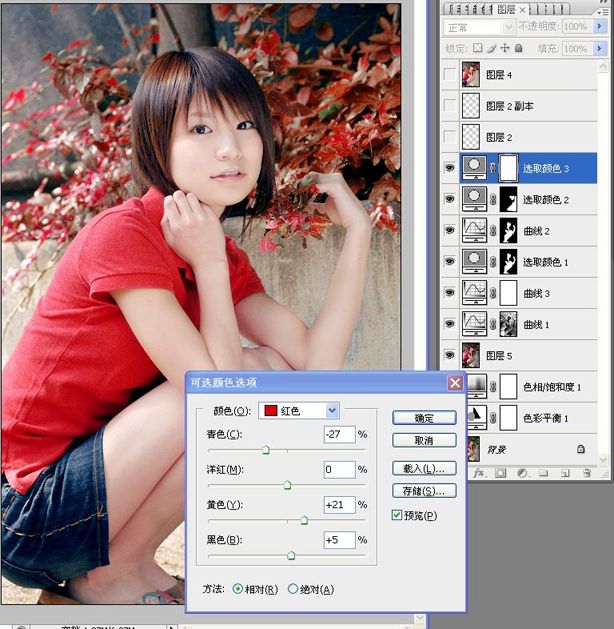The height and width of the screenshot is (629, 614).
Task: Select 选取颜色 1 adjustment icon
Action: (x=474, y=262)
